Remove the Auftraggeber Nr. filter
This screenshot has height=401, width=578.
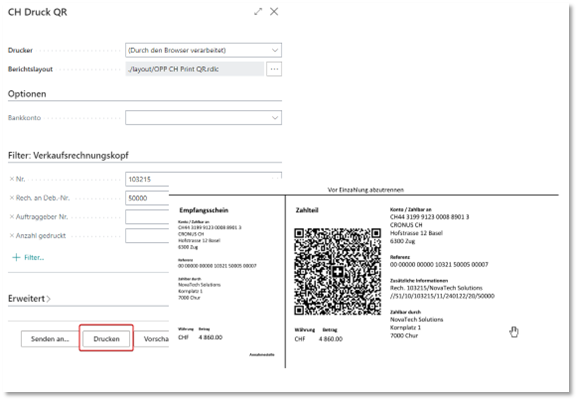pos(12,217)
